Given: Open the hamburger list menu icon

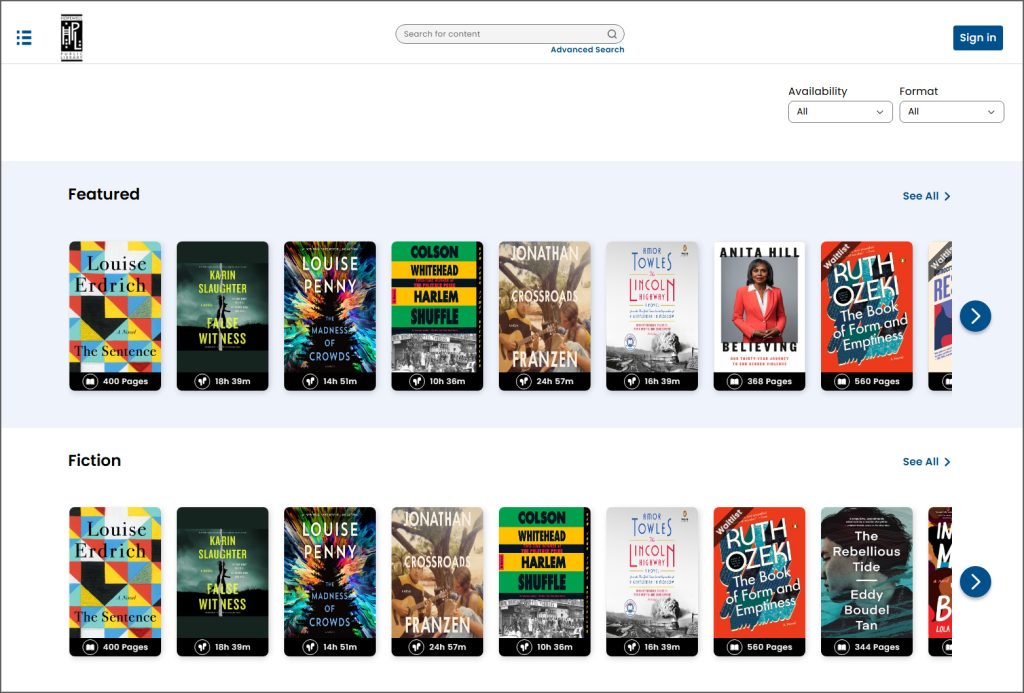Looking at the screenshot, I should pos(24,38).
